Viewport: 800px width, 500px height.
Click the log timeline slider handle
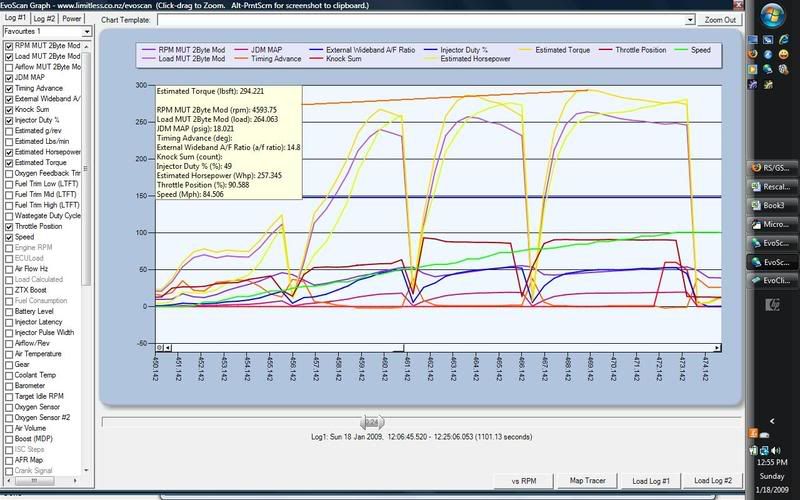coord(370,422)
